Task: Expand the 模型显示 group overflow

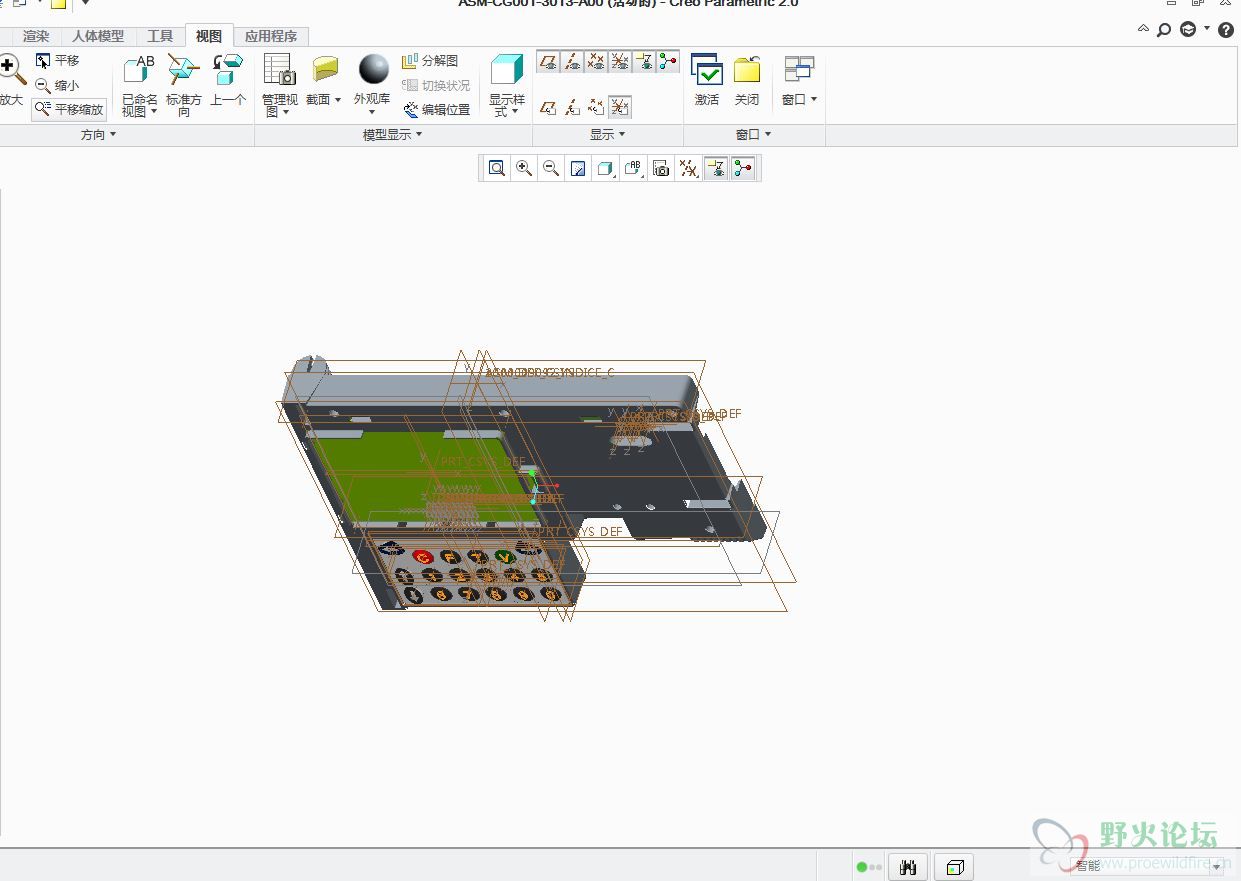Action: pyautogui.click(x=393, y=135)
